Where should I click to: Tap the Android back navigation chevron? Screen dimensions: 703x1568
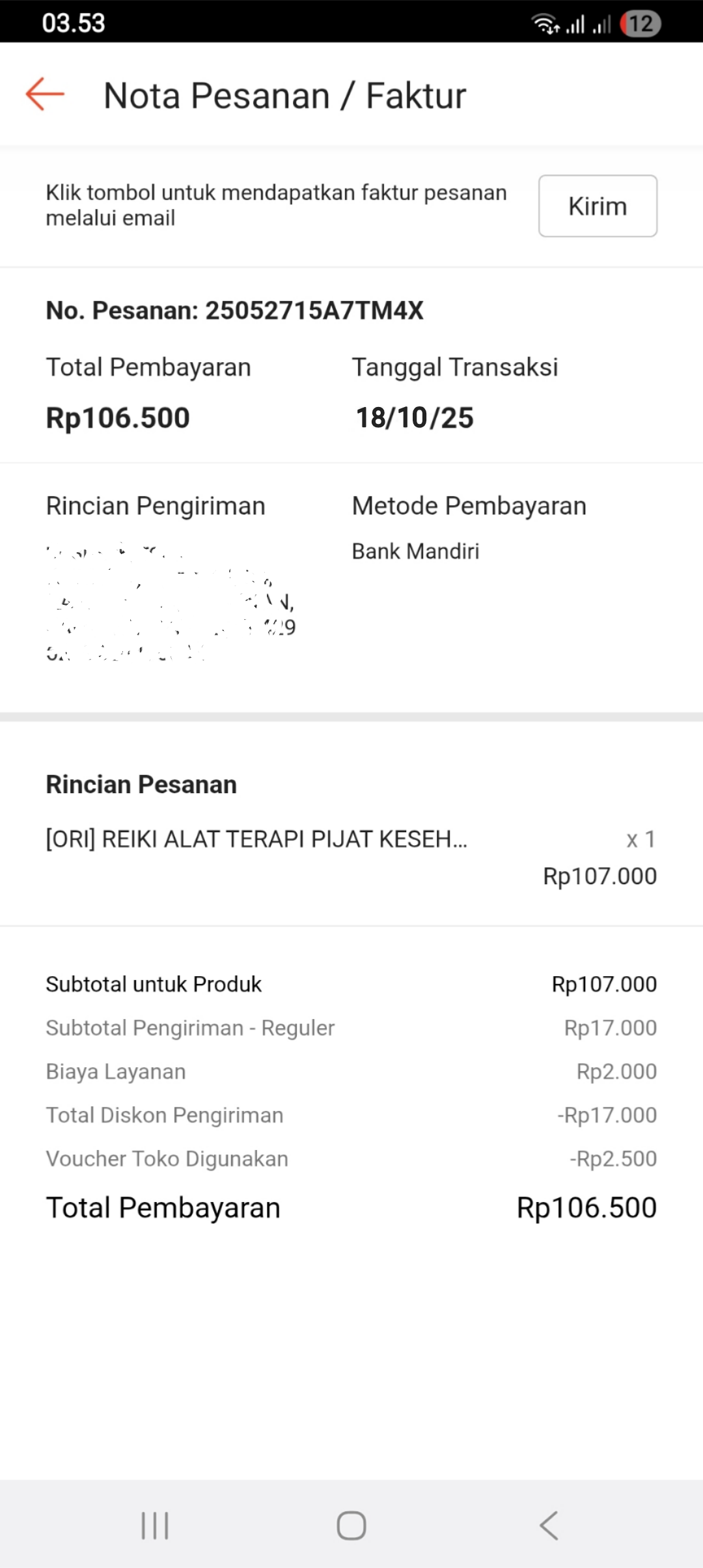click(x=549, y=1525)
